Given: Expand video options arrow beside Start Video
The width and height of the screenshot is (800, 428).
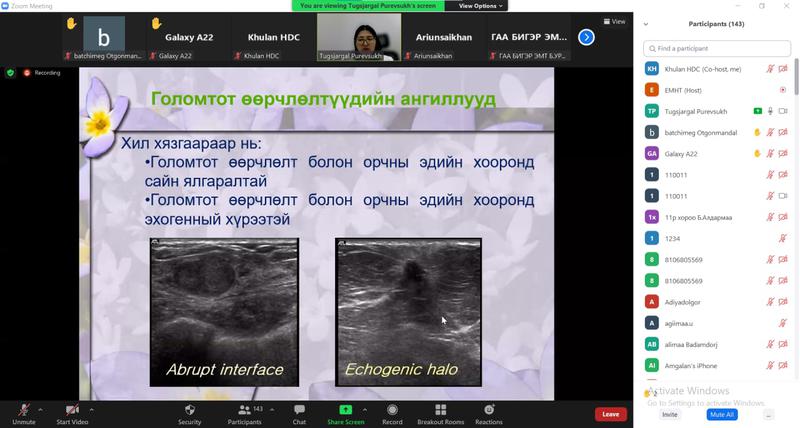Looking at the screenshot, I should point(91,410).
